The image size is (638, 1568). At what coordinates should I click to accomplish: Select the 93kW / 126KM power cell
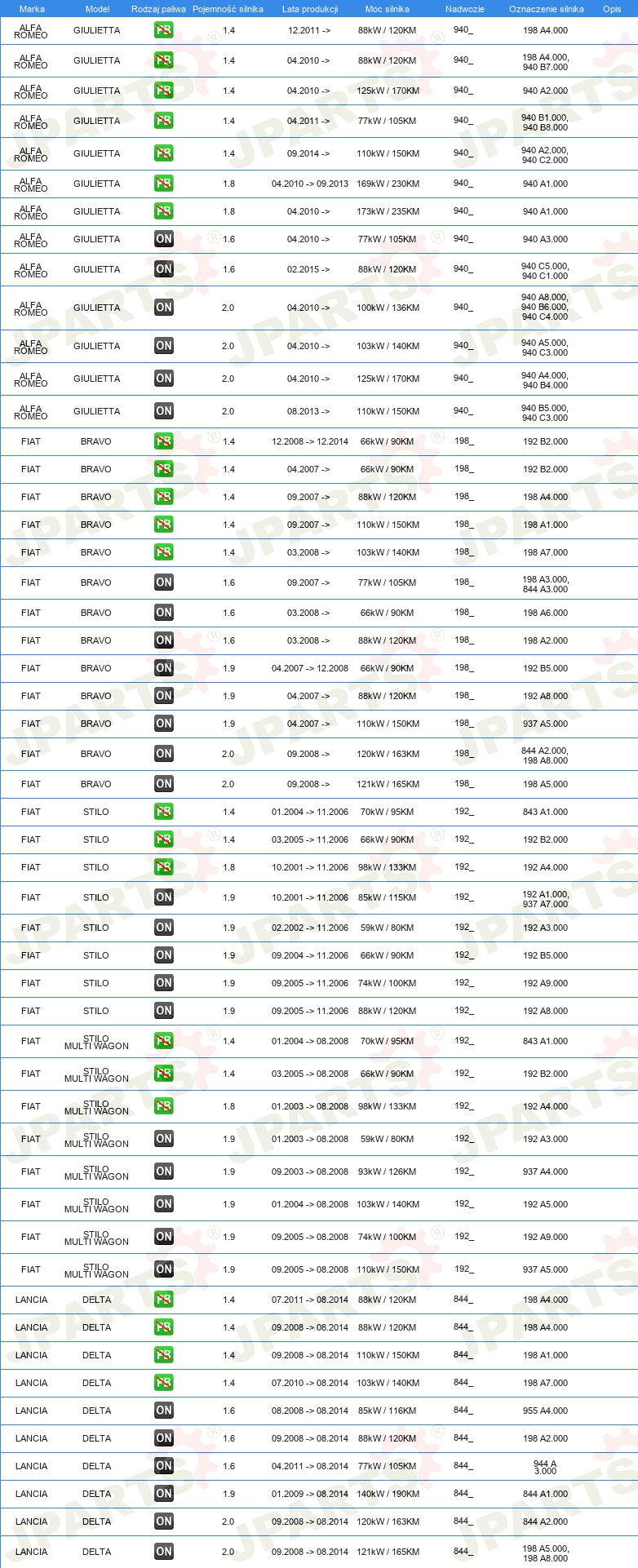tap(388, 1172)
